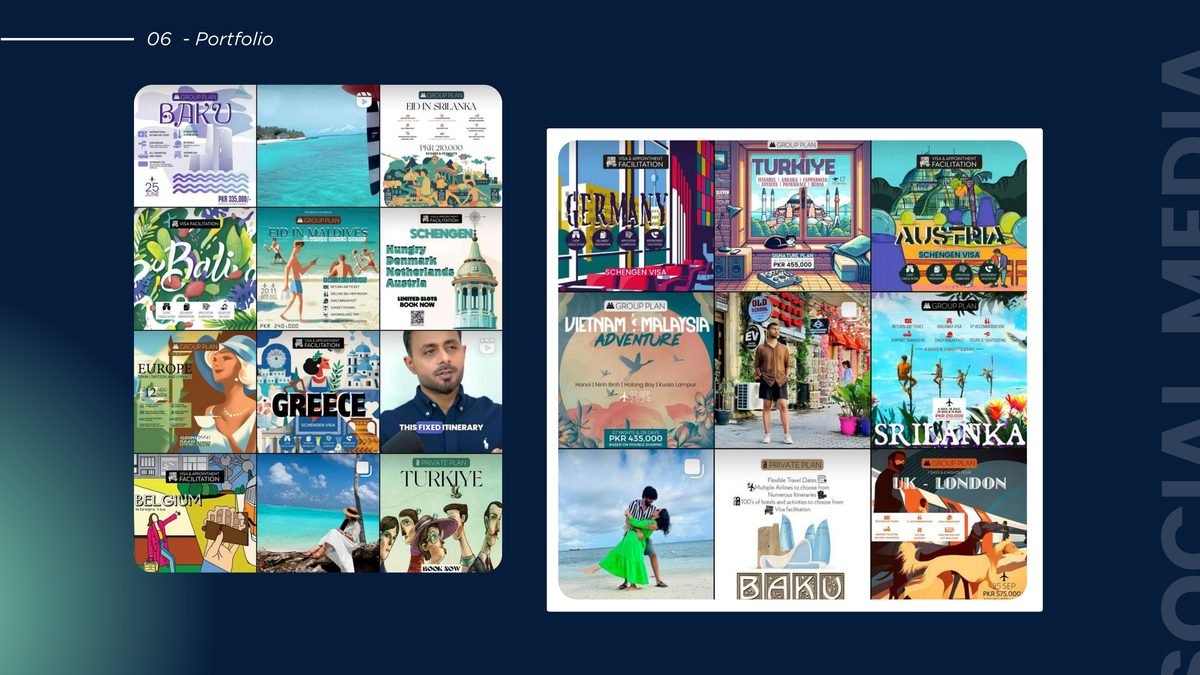The height and width of the screenshot is (675, 1200).
Task: Open the Bali visa facilitation post
Action: (196, 268)
